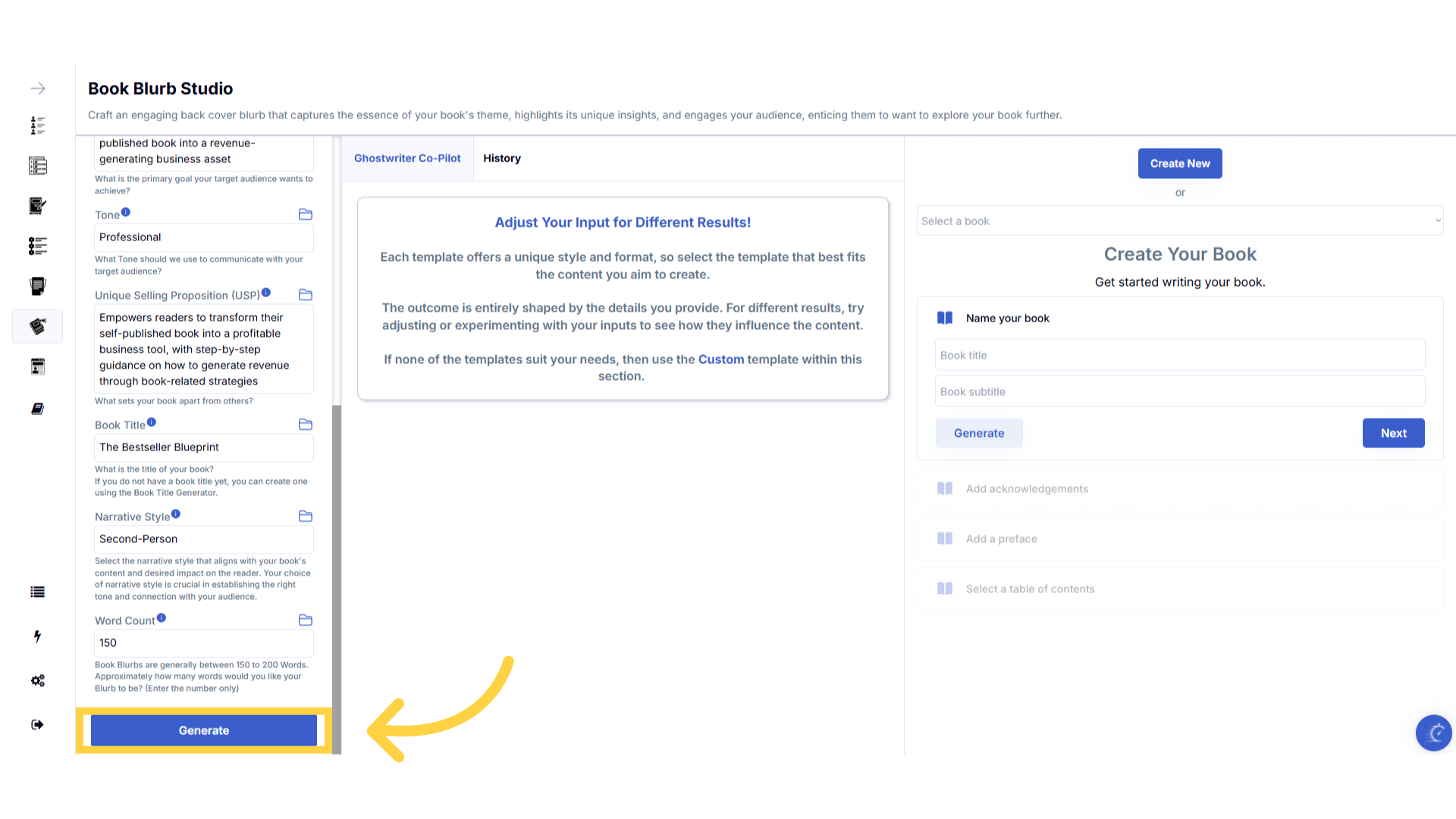Open the tablet with pen writing icon
This screenshot has width=1456, height=819.
click(38, 206)
